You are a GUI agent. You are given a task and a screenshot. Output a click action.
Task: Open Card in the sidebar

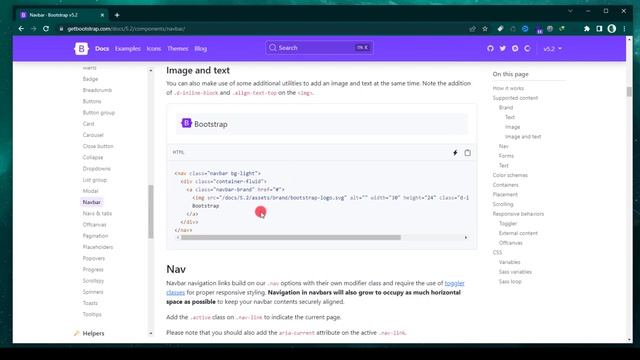tap(88, 124)
